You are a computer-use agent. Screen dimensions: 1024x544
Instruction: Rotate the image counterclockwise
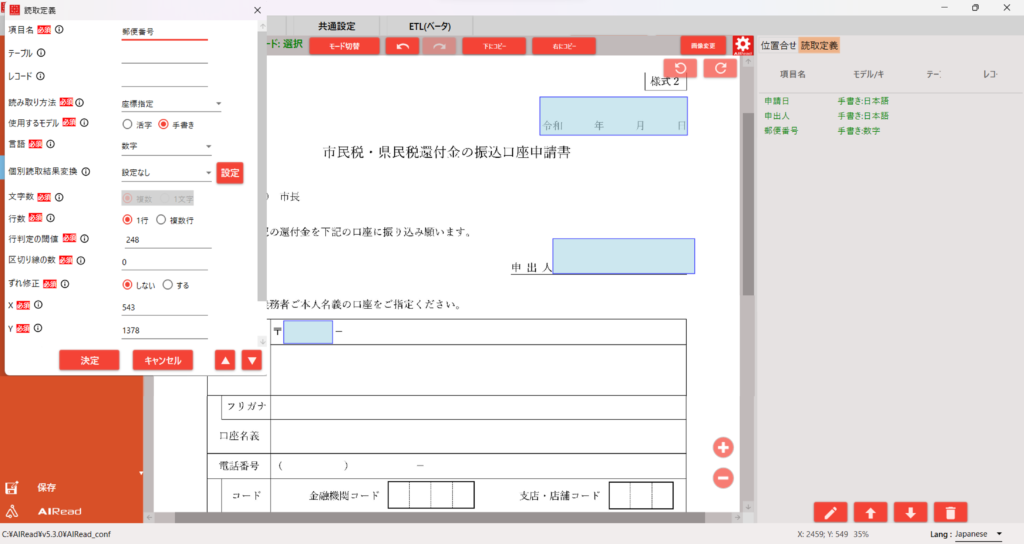pos(680,68)
